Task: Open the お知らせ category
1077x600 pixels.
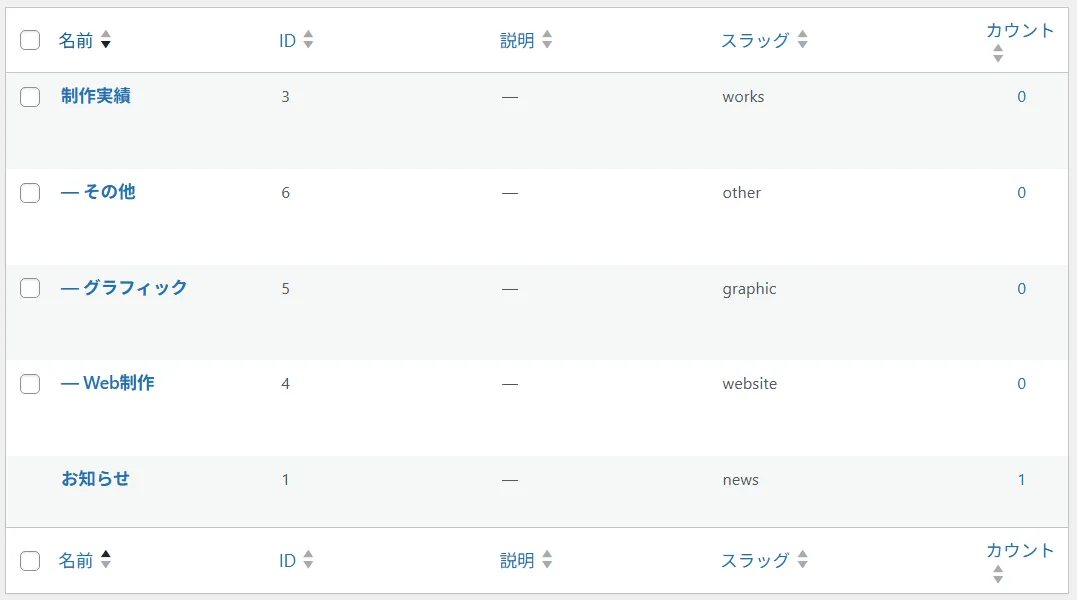Action: (x=94, y=479)
